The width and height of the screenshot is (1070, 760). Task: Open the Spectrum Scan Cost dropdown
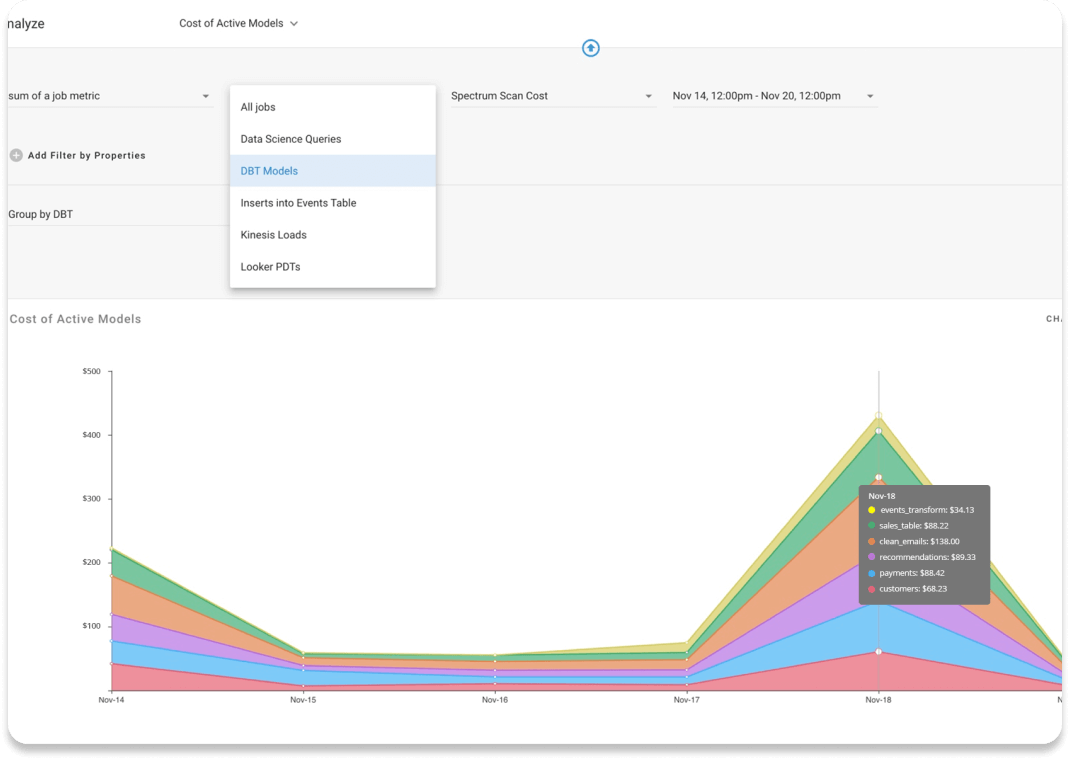click(x=648, y=96)
